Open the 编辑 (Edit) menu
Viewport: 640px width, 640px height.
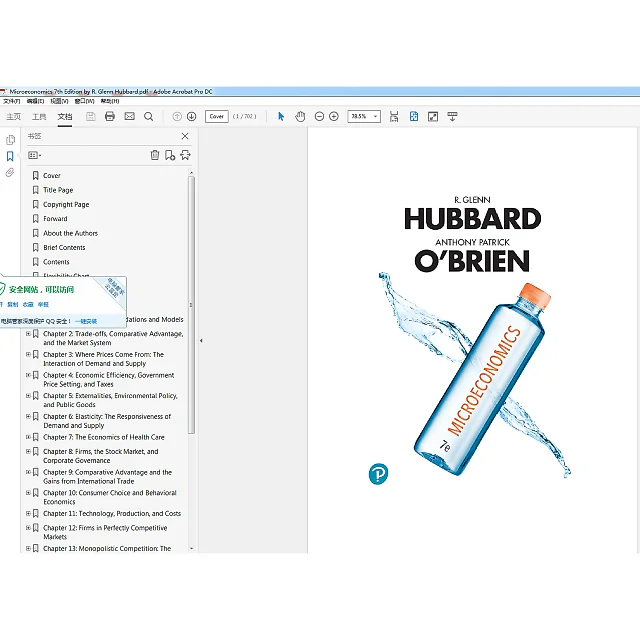[x=36, y=101]
